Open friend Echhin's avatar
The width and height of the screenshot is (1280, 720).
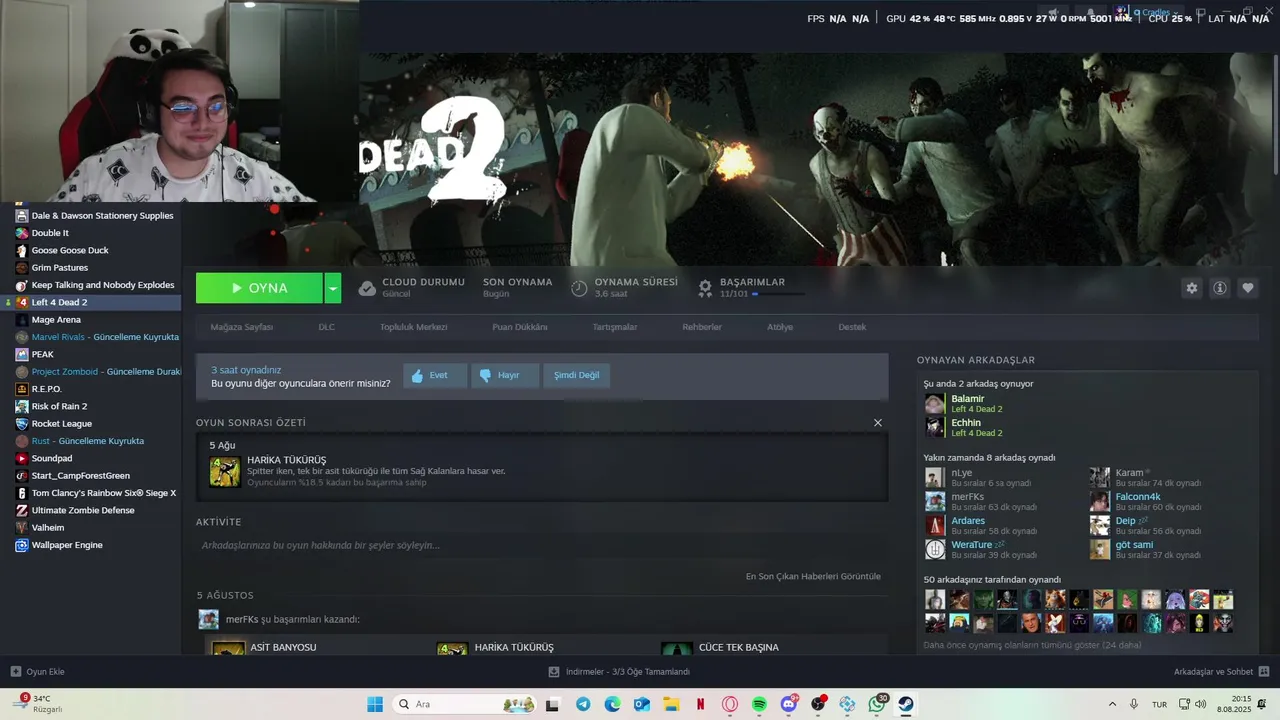934,428
